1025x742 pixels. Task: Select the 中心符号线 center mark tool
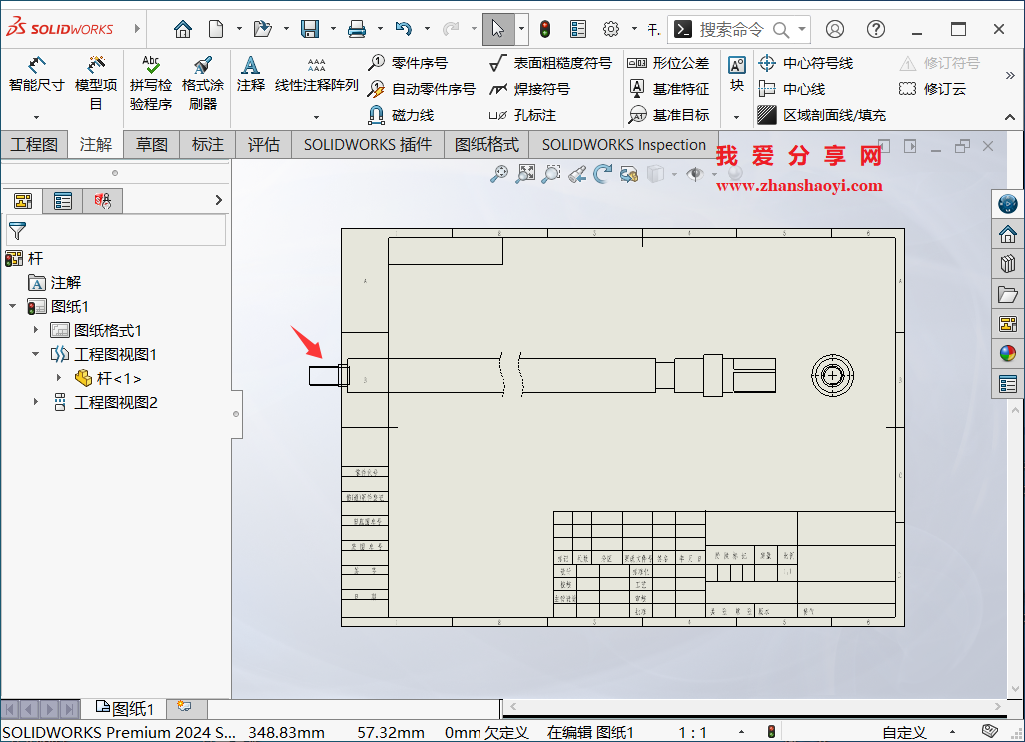[x=808, y=62]
